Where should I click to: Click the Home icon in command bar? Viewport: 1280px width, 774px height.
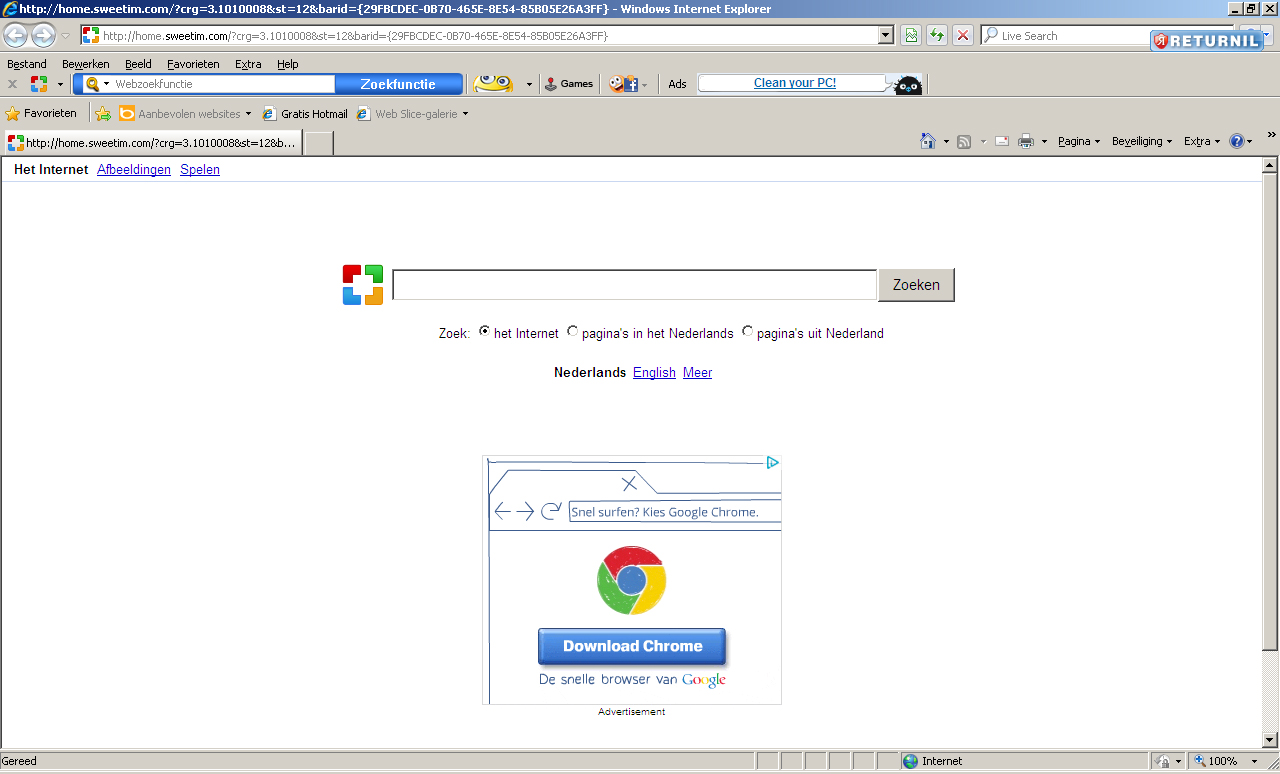[928, 142]
